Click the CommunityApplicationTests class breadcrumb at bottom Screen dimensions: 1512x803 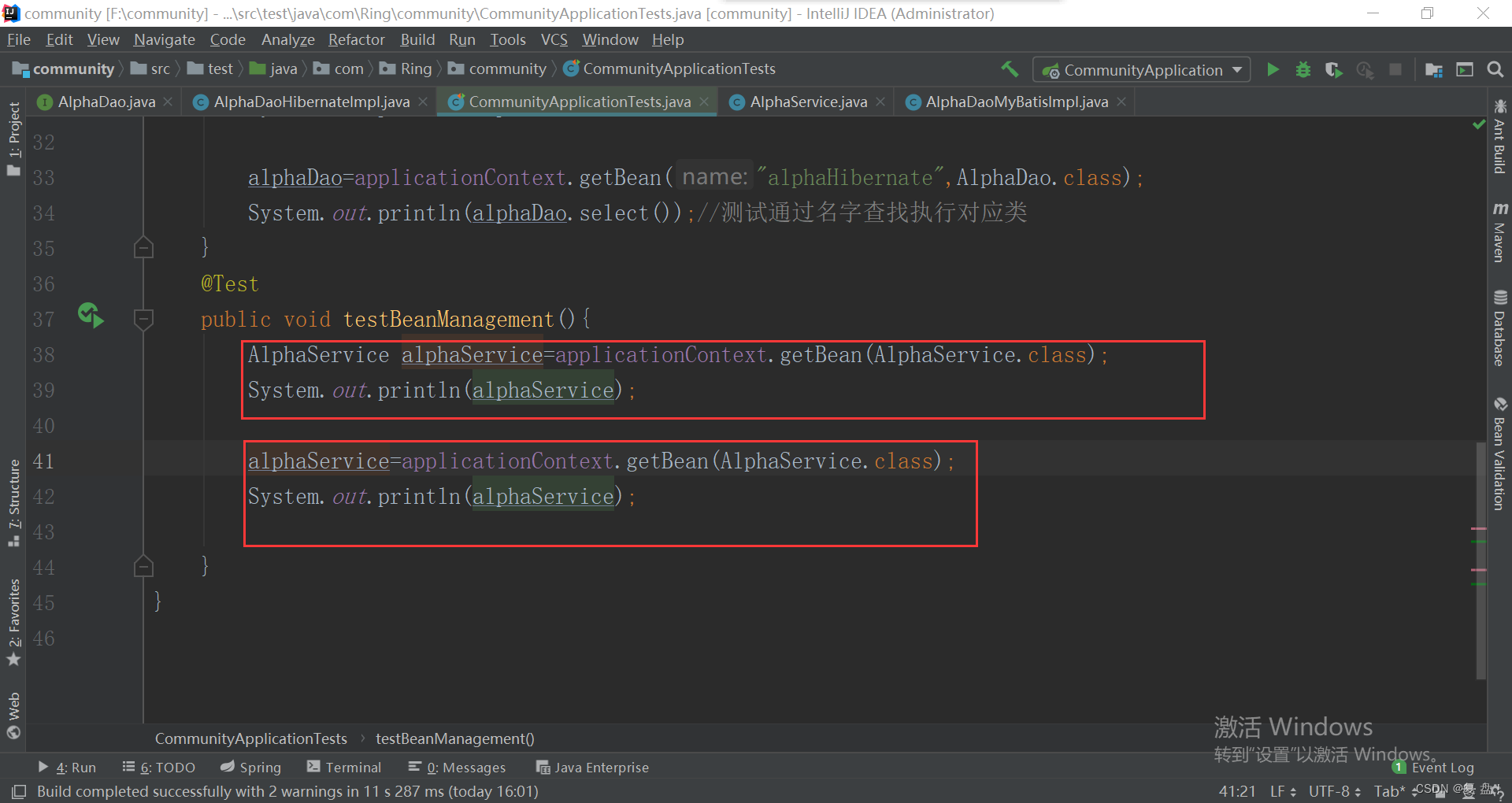pos(250,738)
